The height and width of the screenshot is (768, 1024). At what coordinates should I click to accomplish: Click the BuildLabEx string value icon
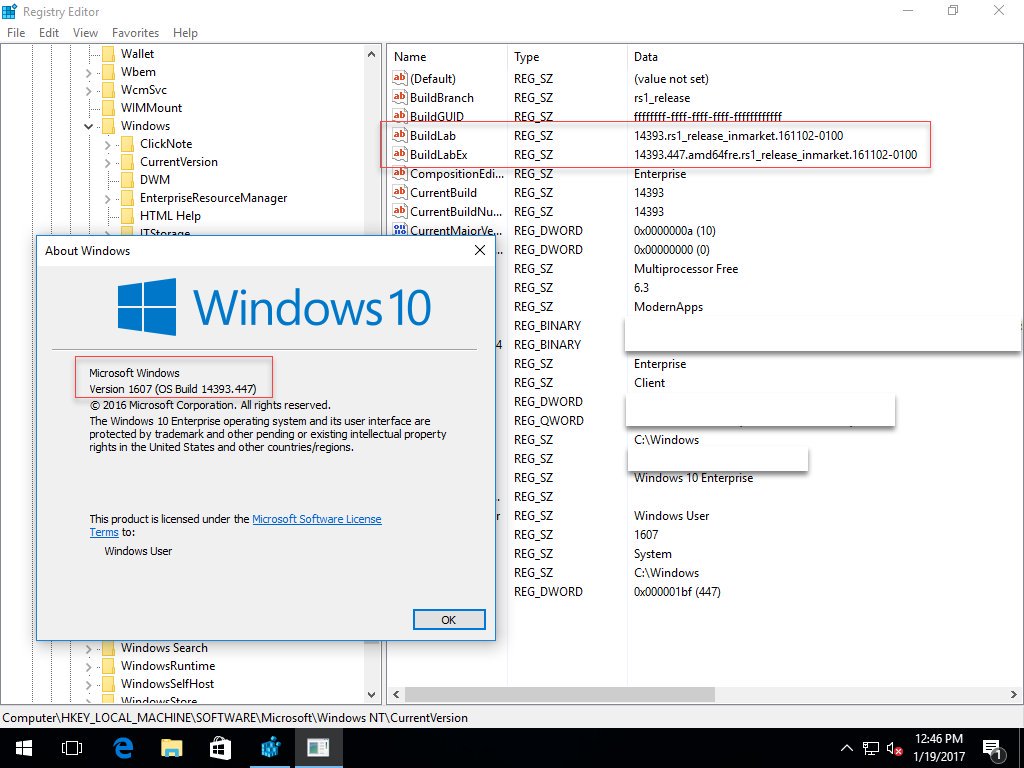coord(400,154)
